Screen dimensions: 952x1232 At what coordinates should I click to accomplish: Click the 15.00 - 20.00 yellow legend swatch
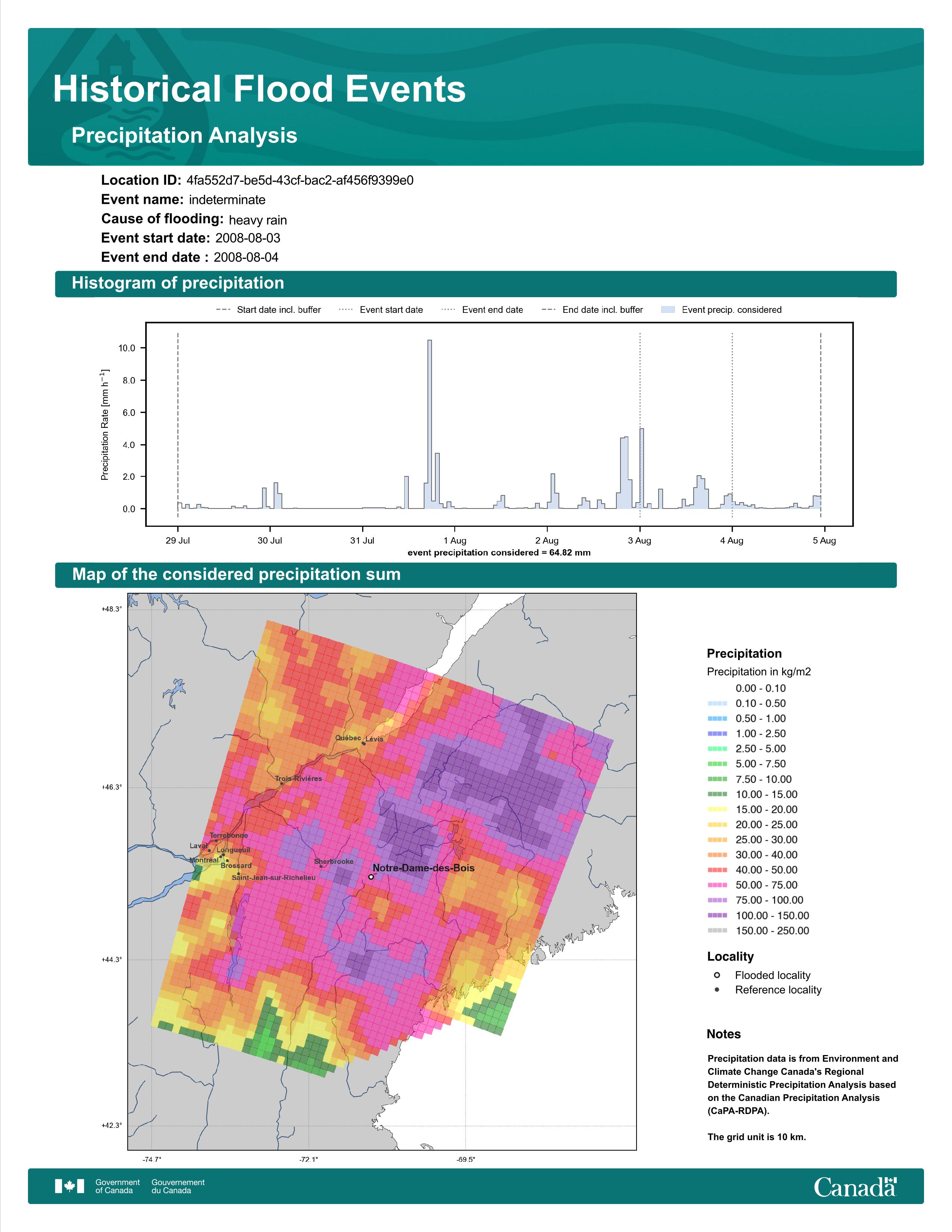pos(717,809)
